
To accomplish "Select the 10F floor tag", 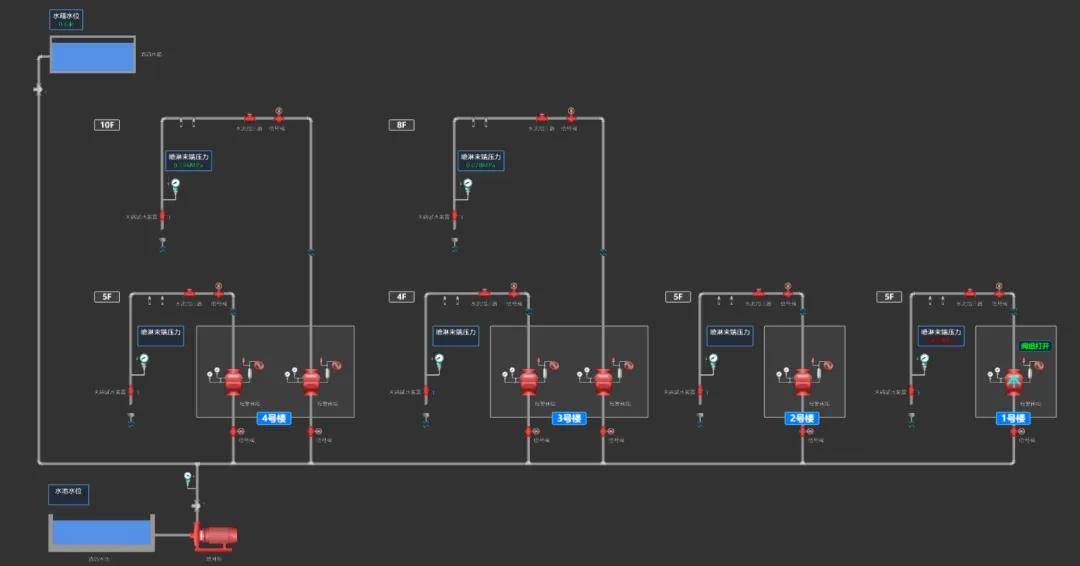I will coord(107,125).
